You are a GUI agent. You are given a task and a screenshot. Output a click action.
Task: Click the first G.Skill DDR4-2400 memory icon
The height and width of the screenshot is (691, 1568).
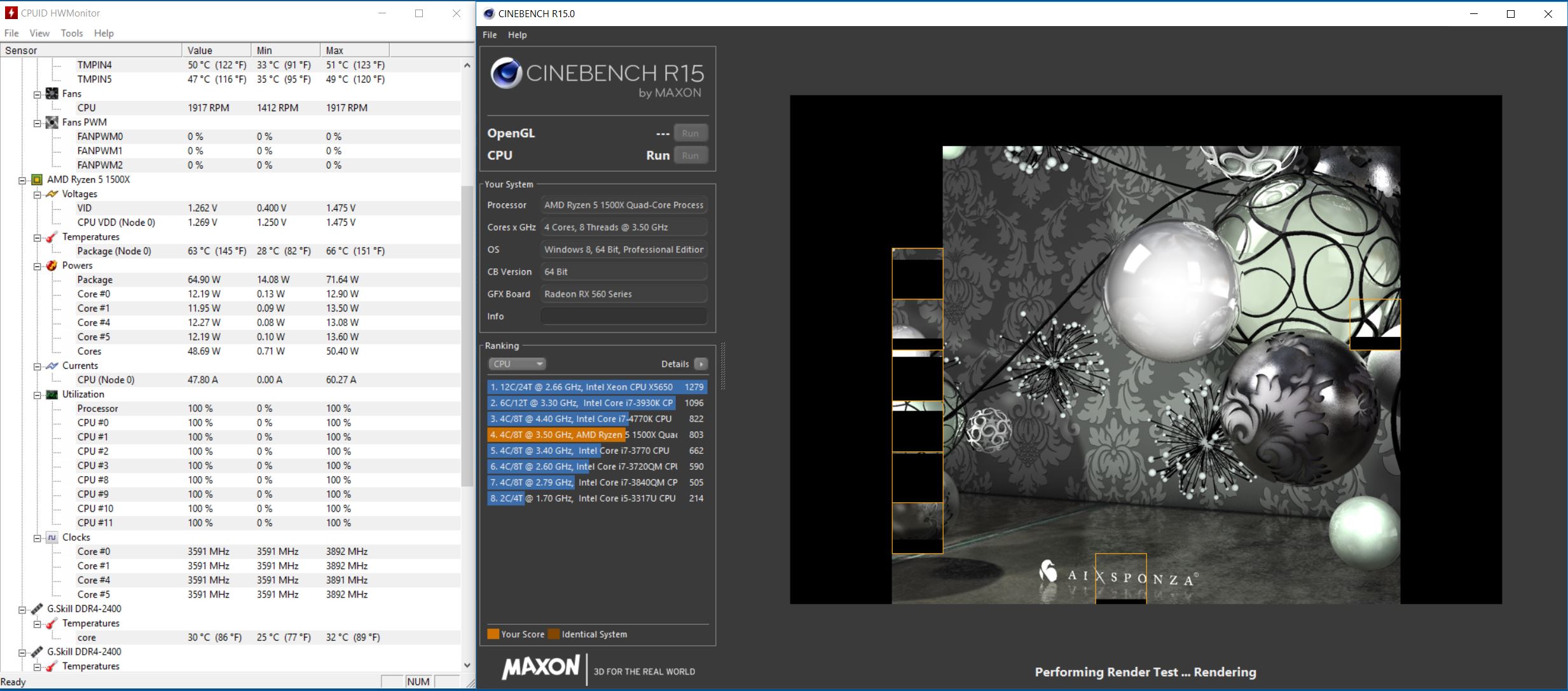pyautogui.click(x=37, y=609)
